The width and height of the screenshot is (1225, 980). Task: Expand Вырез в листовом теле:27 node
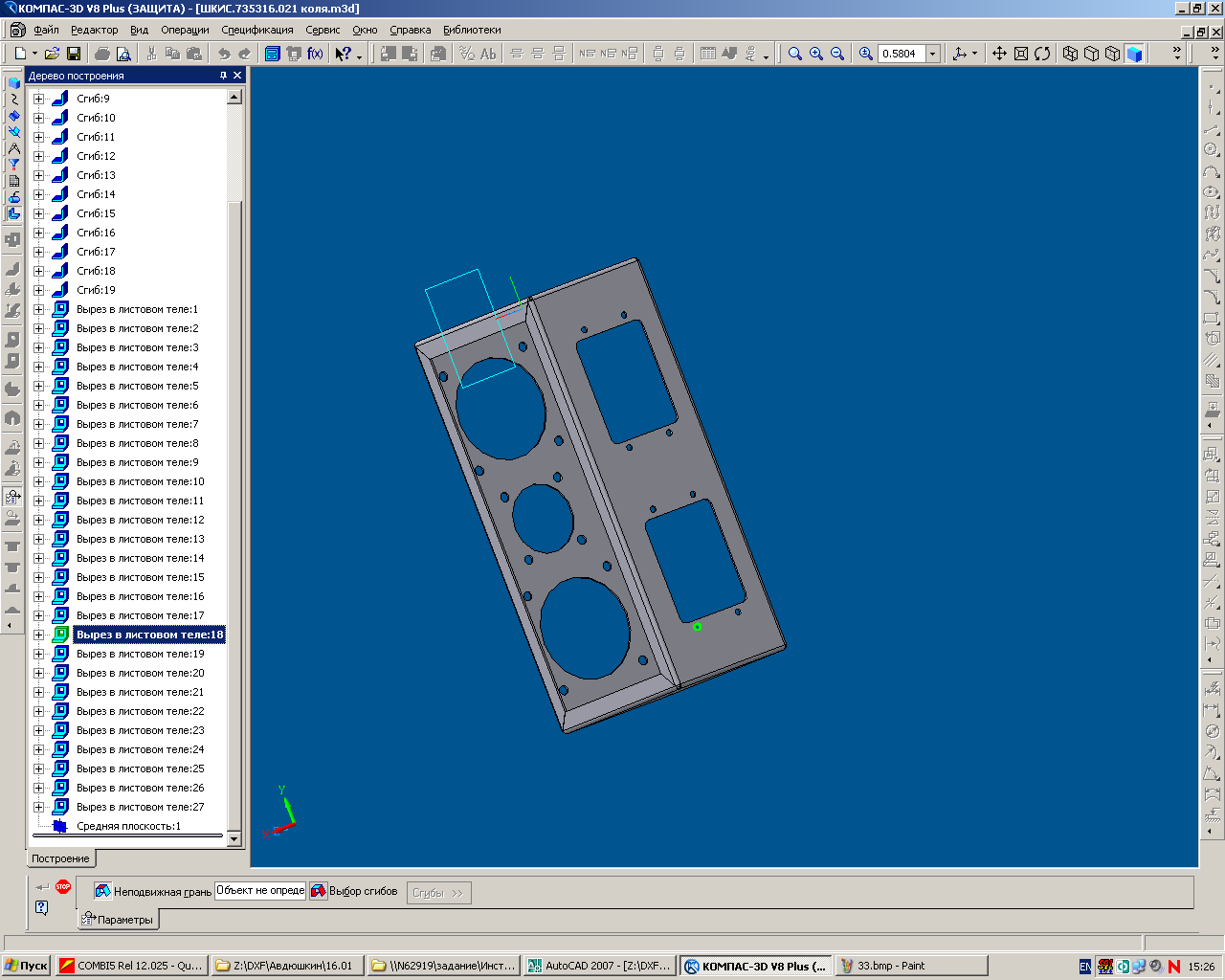point(39,807)
